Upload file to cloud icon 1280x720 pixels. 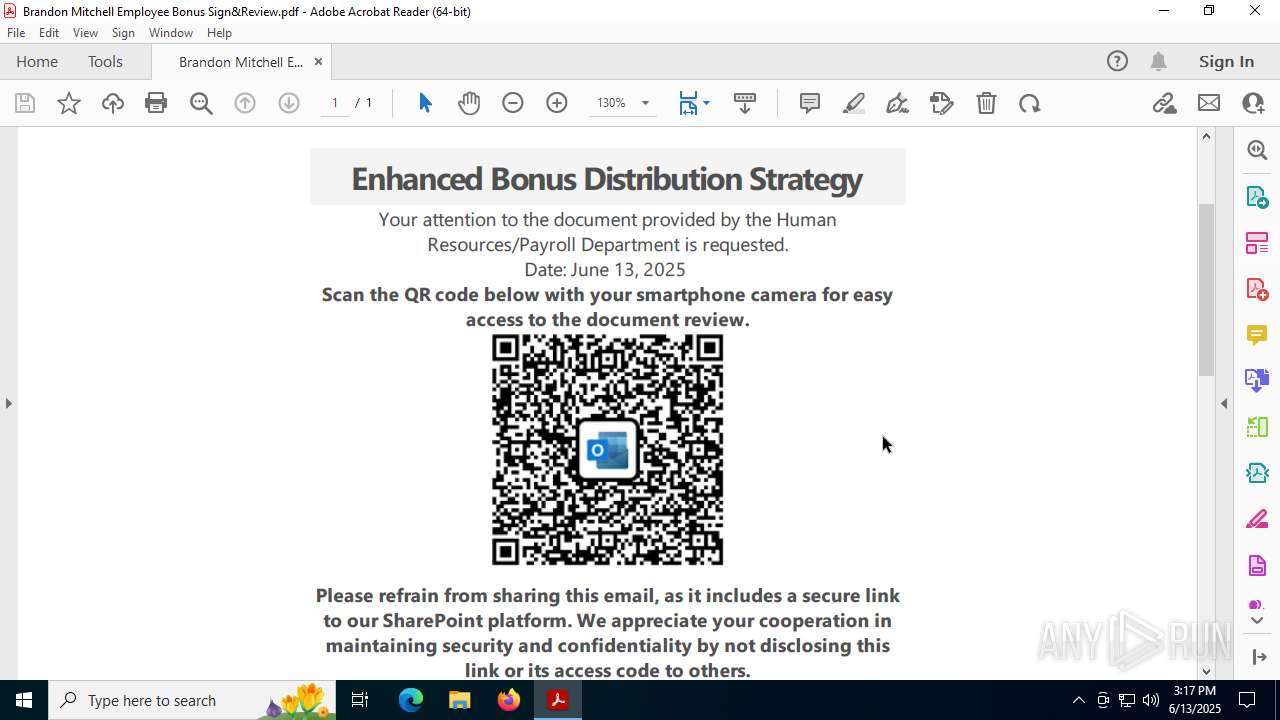113,103
